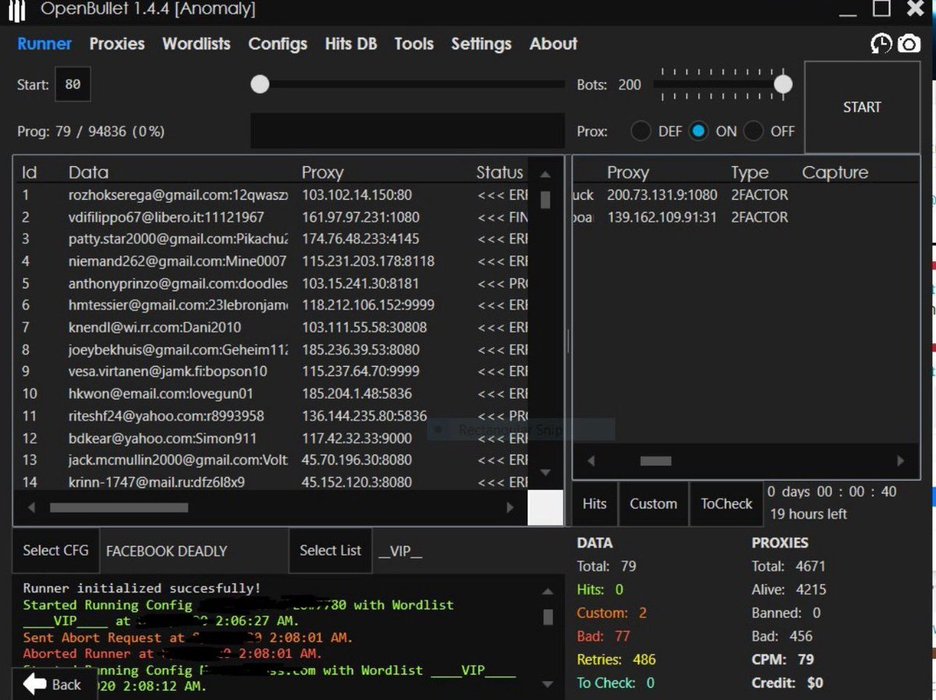Screen dimensions: 936x700
Task: Click the OpenBullet logo icon
Action: coord(17,10)
